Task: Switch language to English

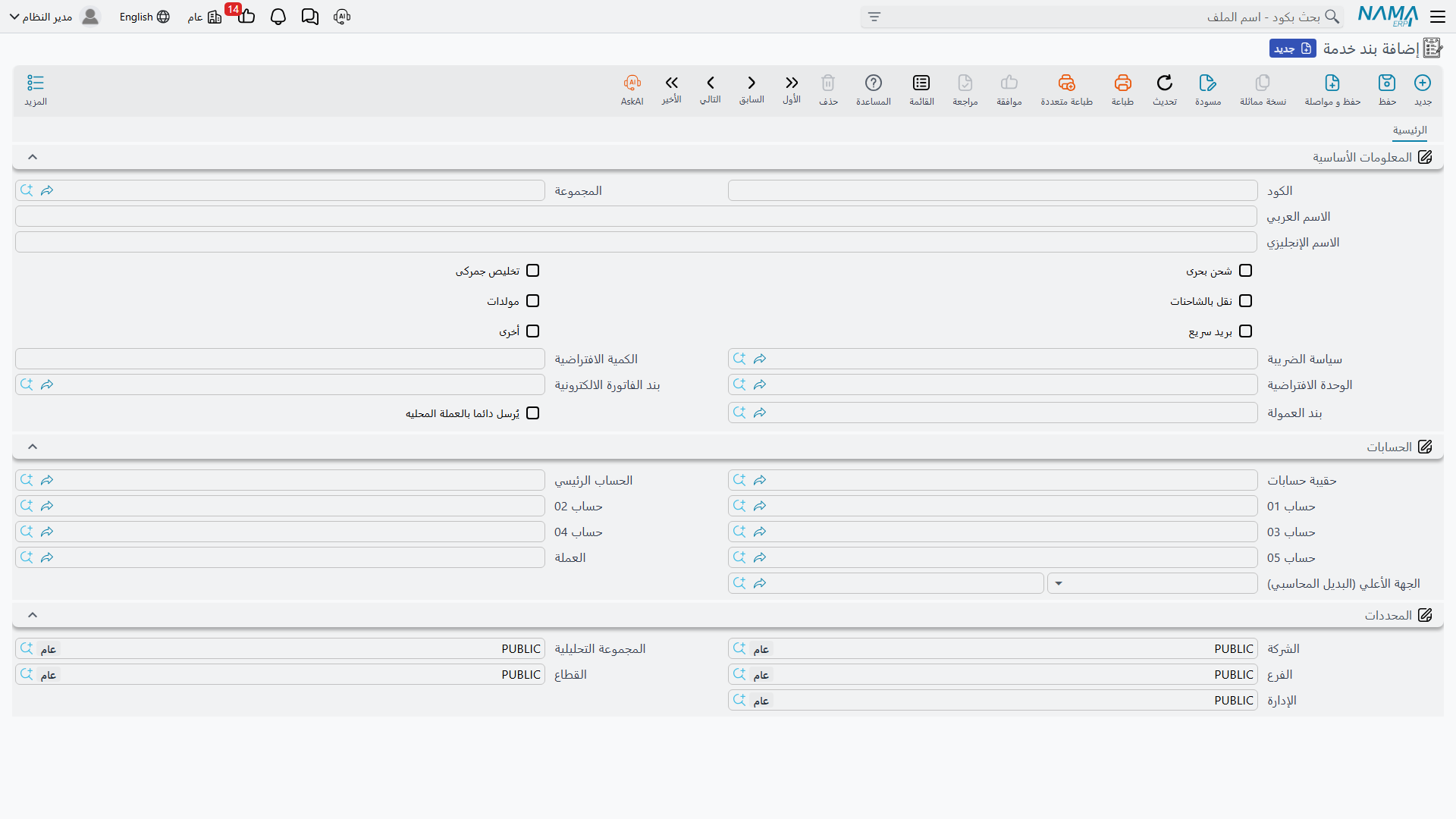Action: [144, 17]
